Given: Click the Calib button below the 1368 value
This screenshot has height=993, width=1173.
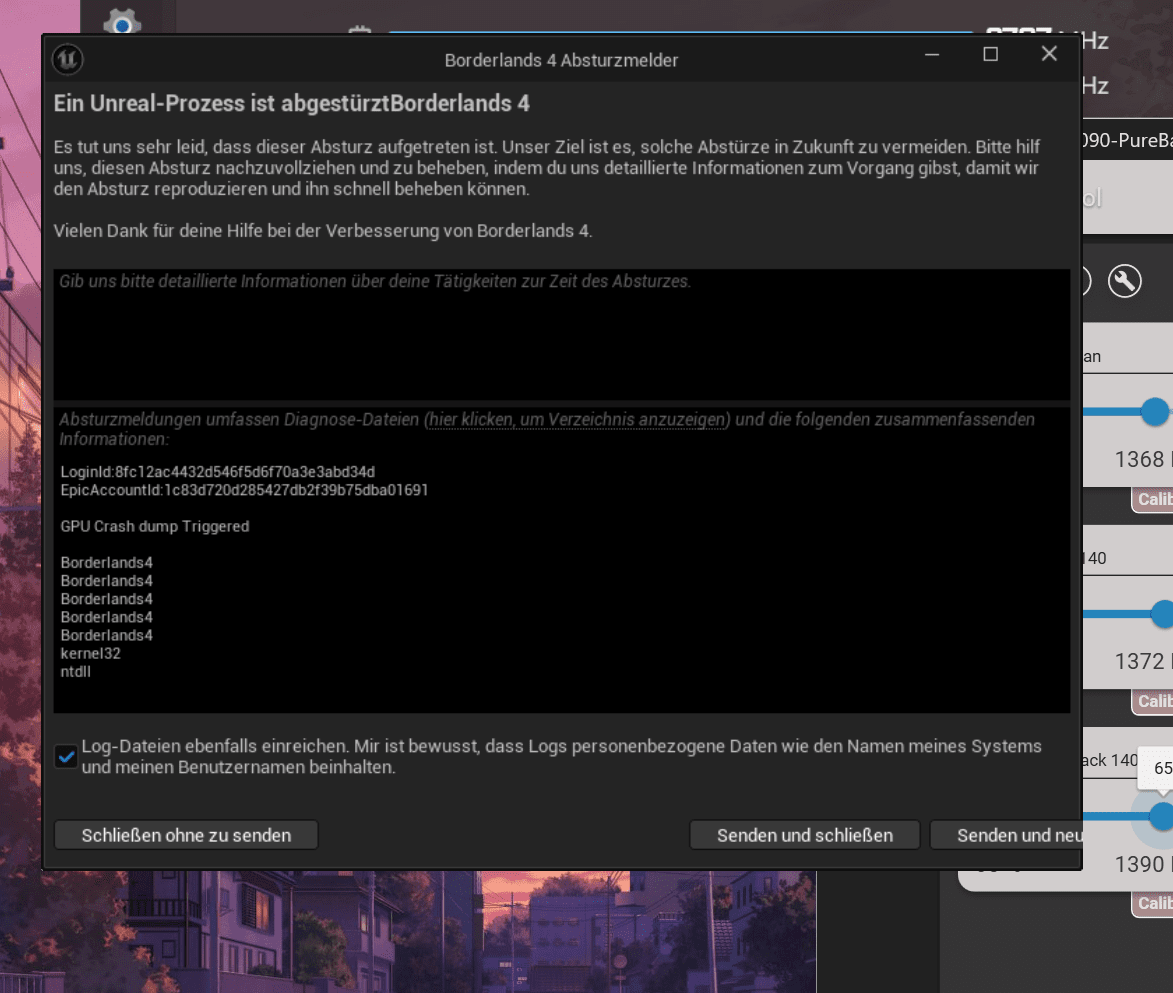Looking at the screenshot, I should [1153, 499].
